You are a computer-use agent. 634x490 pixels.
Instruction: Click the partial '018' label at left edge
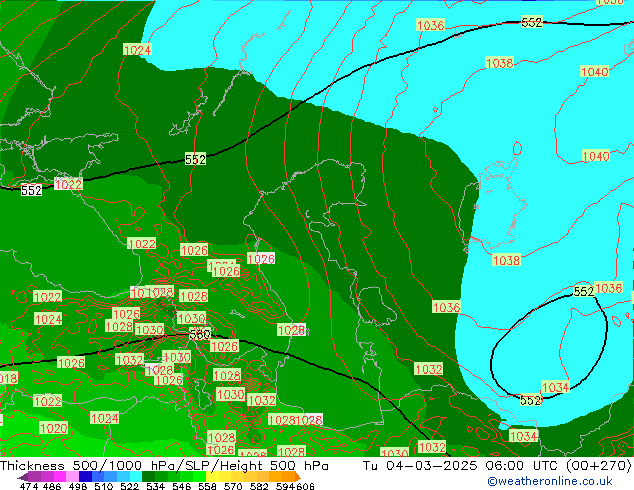coord(8,378)
